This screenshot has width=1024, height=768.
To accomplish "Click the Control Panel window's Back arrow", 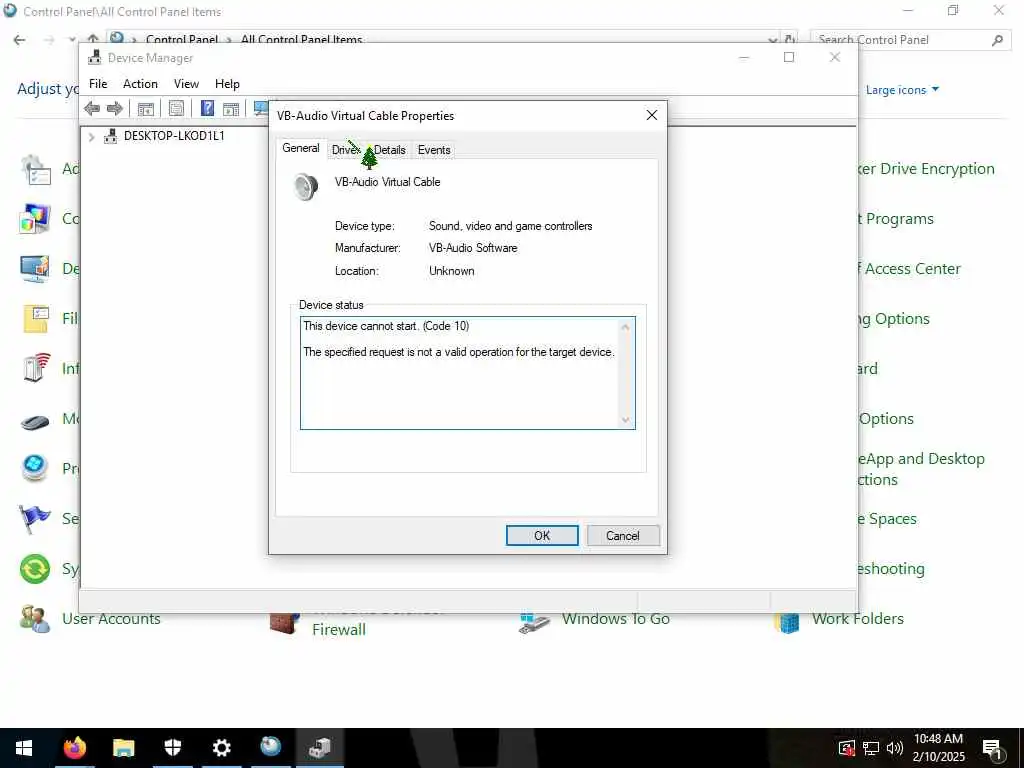I will (20, 40).
